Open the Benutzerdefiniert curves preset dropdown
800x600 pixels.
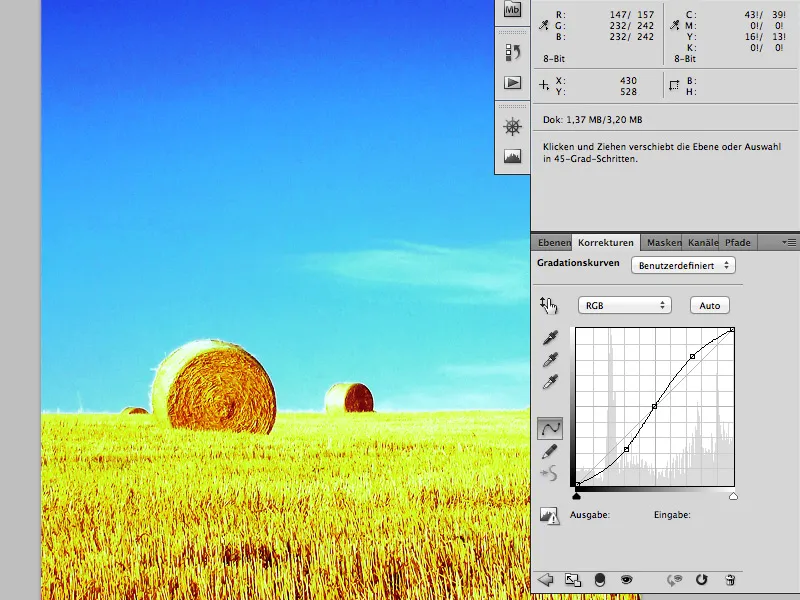(683, 265)
